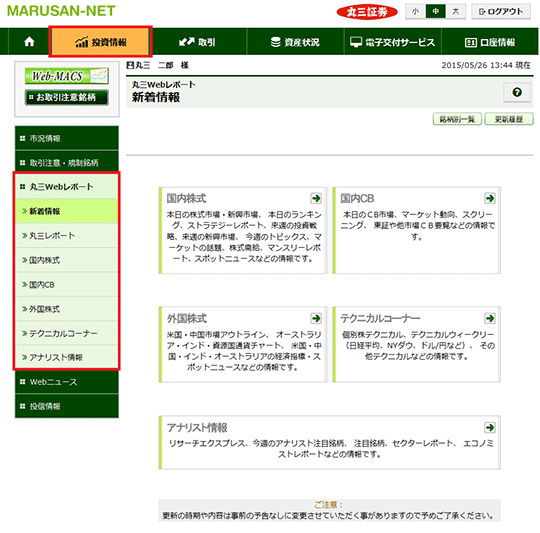Open the 投資情報 tab
540x533 pixels.
coord(101,42)
